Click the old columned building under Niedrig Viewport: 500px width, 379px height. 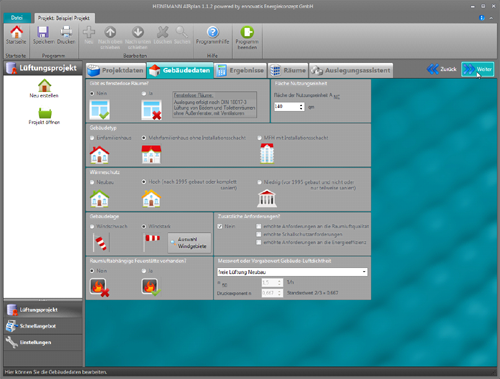(x=267, y=198)
